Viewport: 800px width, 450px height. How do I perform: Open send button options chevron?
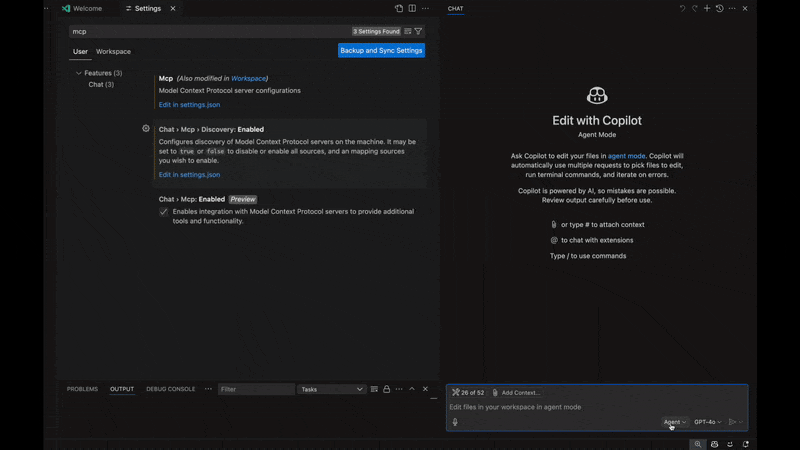tap(741, 422)
